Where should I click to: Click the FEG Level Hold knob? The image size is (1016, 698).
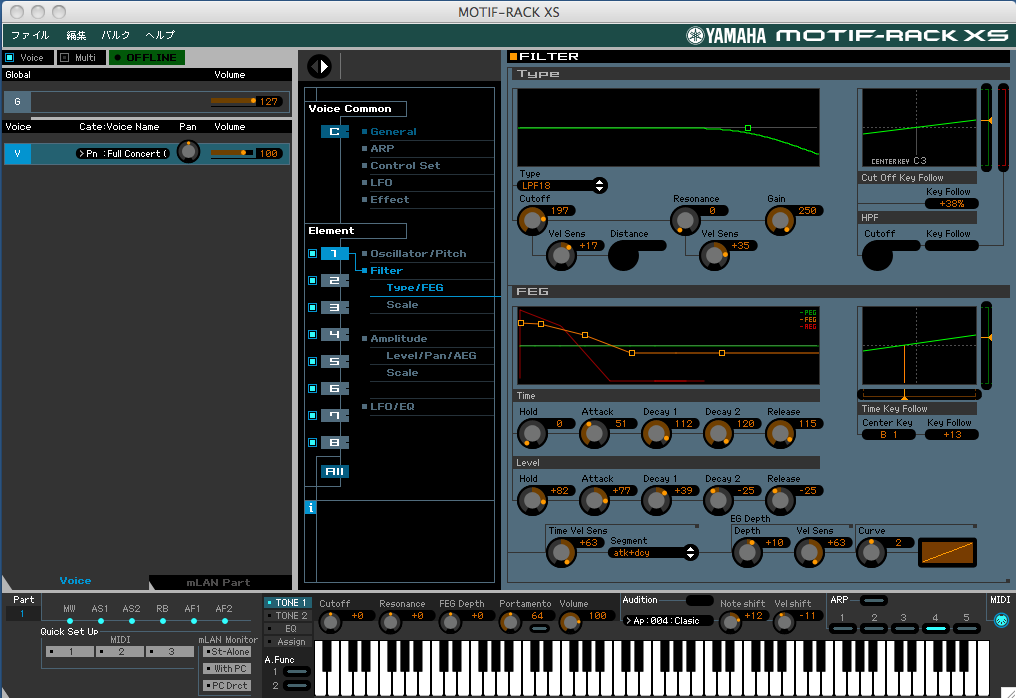click(532, 500)
